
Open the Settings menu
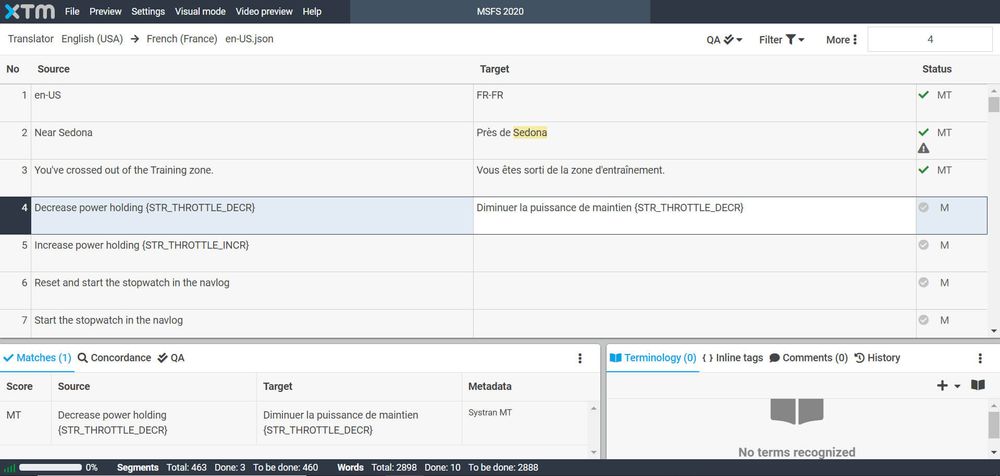point(148,11)
